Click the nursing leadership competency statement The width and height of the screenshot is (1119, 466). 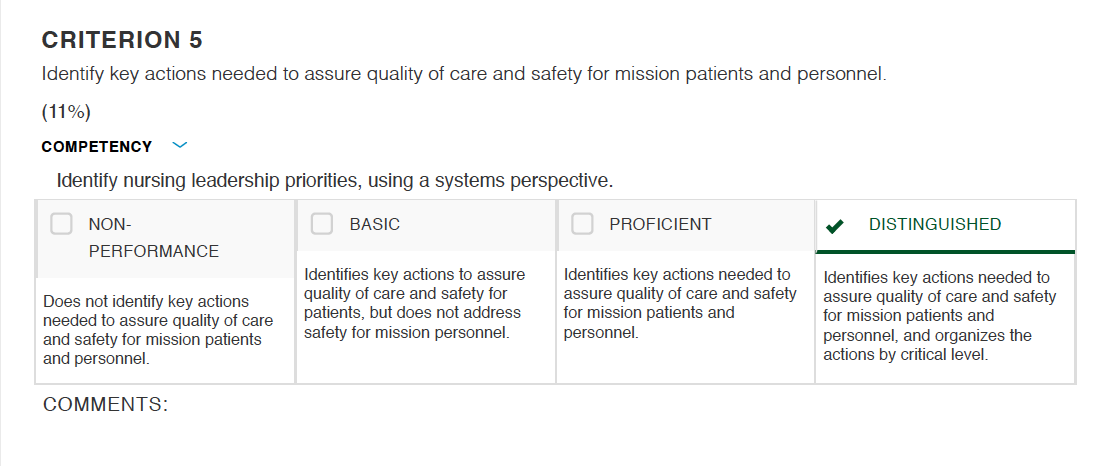click(335, 181)
